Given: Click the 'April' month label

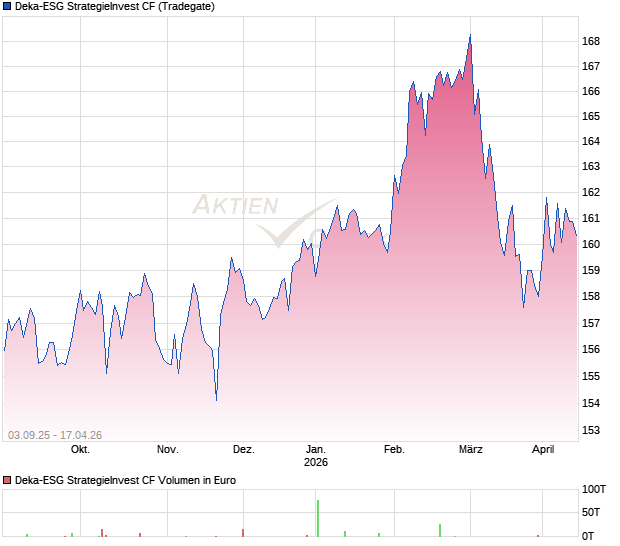Looking at the screenshot, I should coord(543,450).
